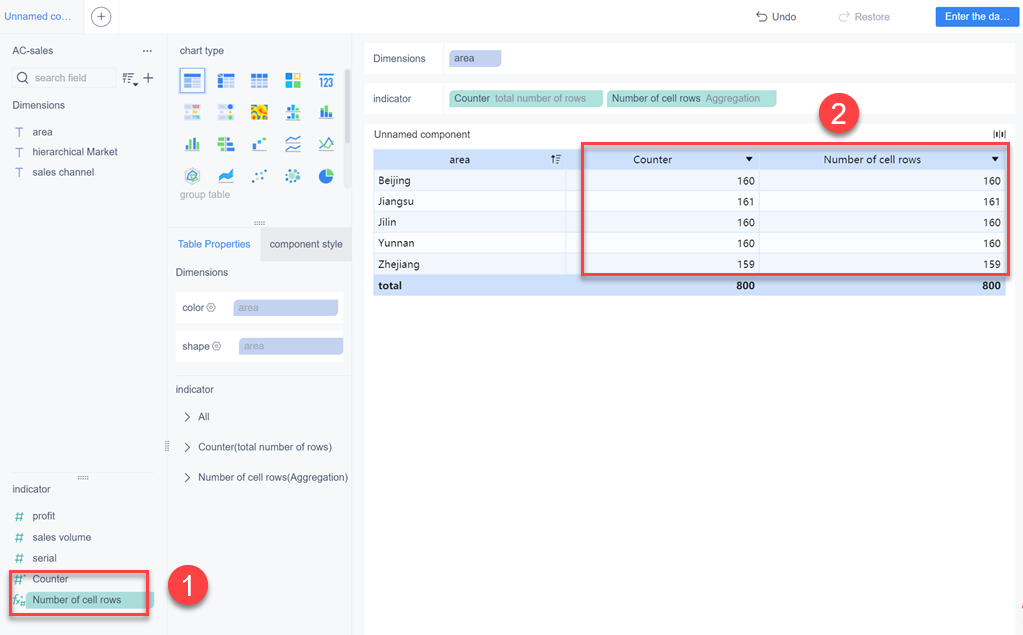Viewport: 1023px width, 635px height.
Task: Open the Number of cell rows column dropdown
Action: pyautogui.click(x=996, y=159)
